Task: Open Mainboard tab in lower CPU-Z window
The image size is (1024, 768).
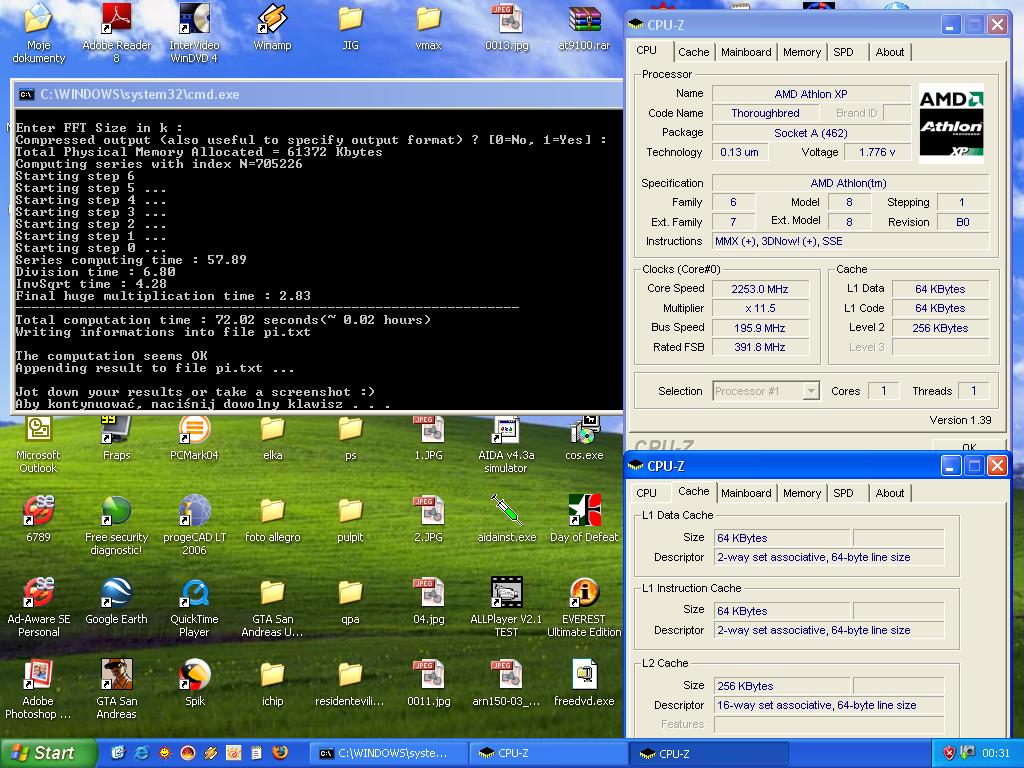Action: click(746, 493)
